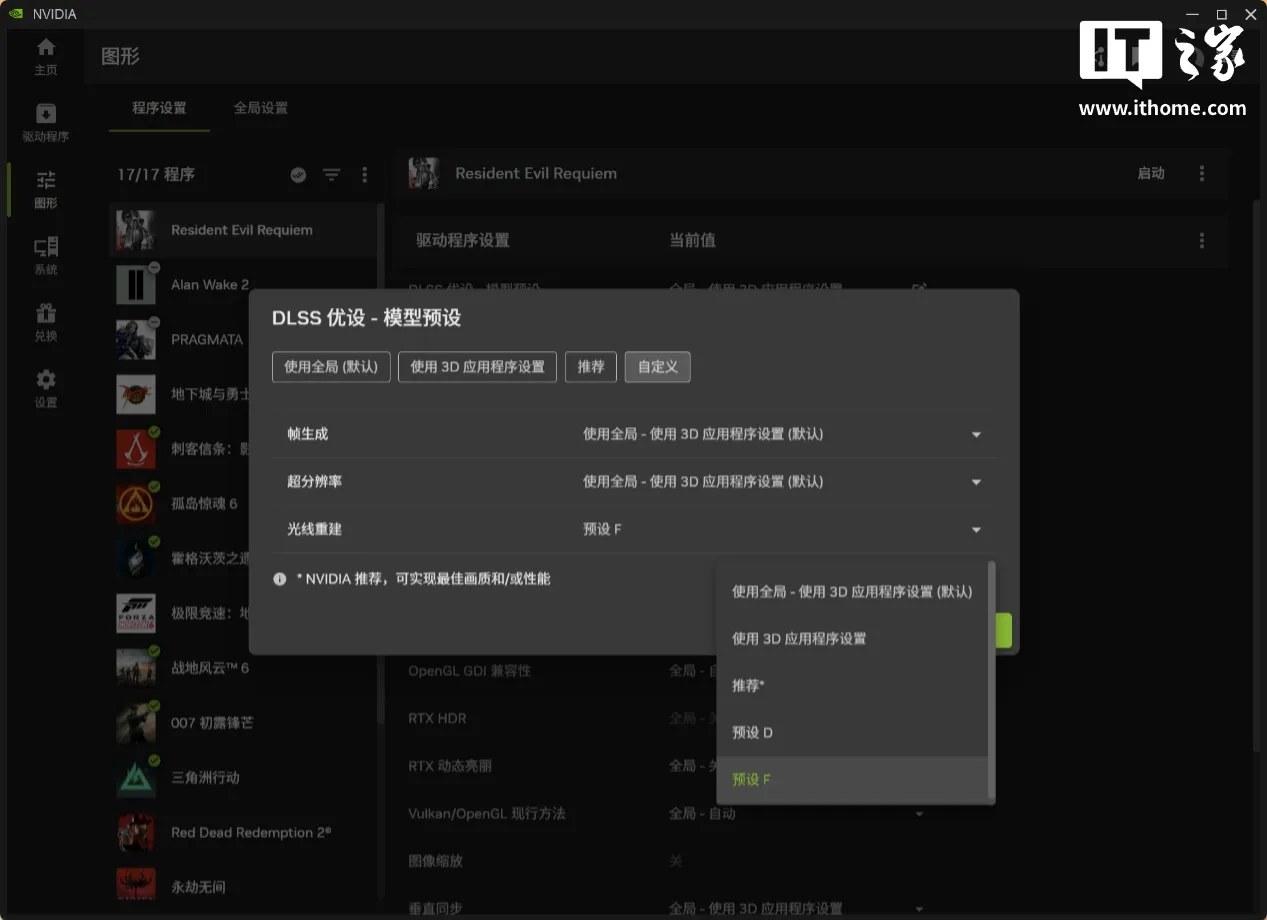The image size is (1267, 920).
Task: Open more options beside the 启动 button
Action: pyautogui.click(x=1201, y=173)
